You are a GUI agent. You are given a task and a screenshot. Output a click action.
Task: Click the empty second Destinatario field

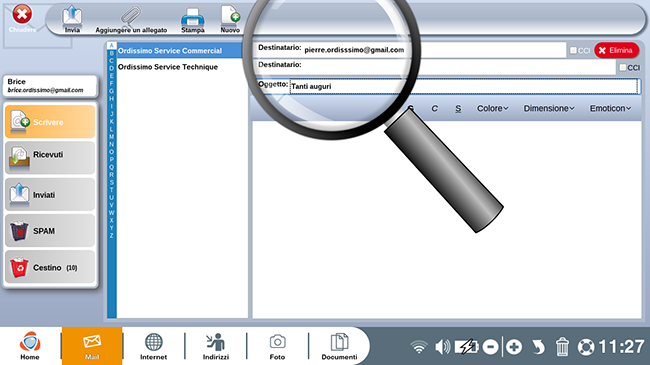click(x=458, y=67)
